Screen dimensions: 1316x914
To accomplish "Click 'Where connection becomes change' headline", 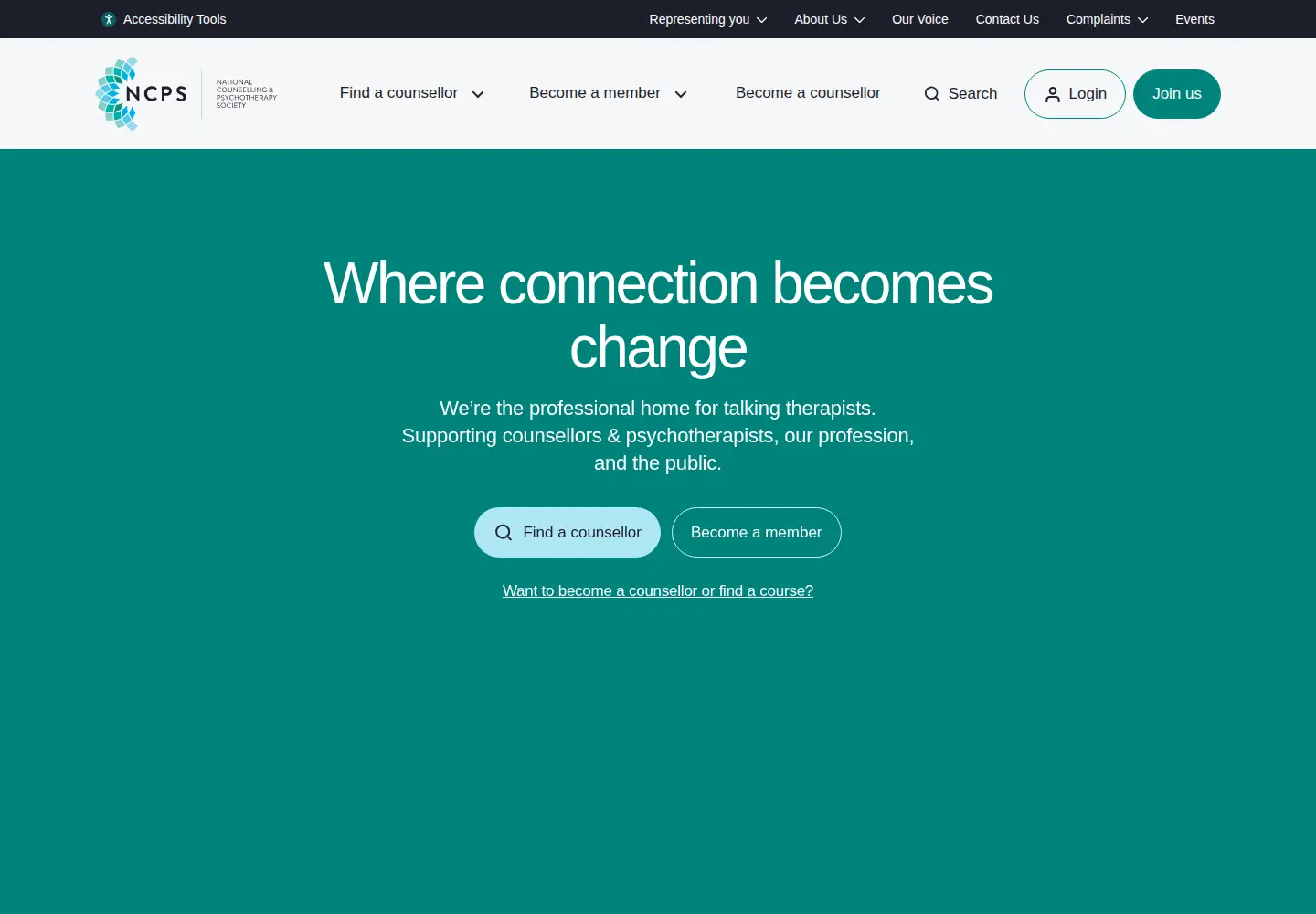I will (x=658, y=315).
